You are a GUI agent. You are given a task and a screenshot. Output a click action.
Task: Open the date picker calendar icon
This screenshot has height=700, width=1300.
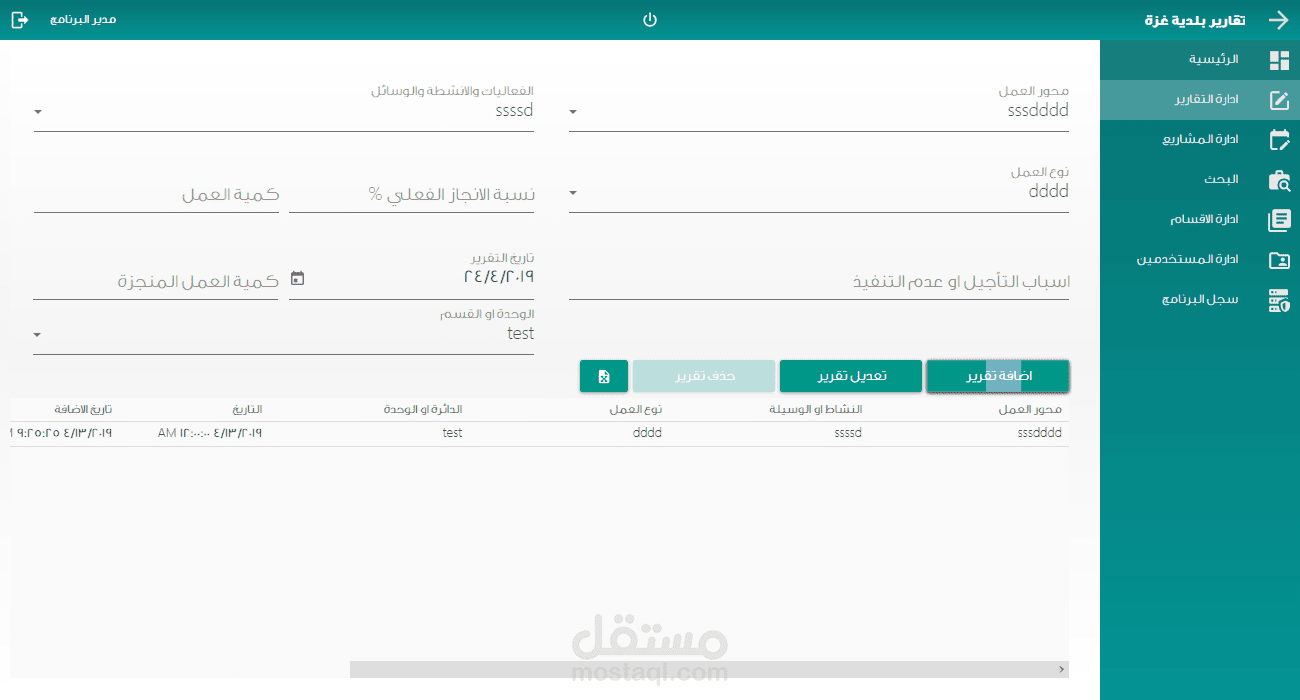297,279
